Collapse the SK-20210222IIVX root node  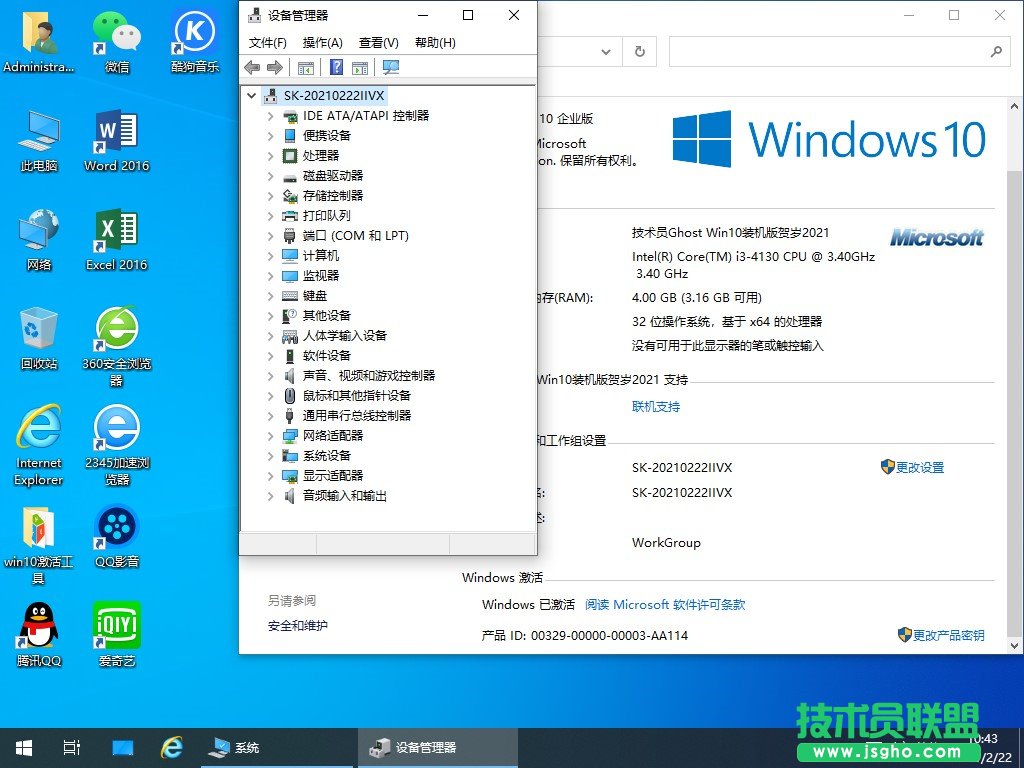(251, 96)
